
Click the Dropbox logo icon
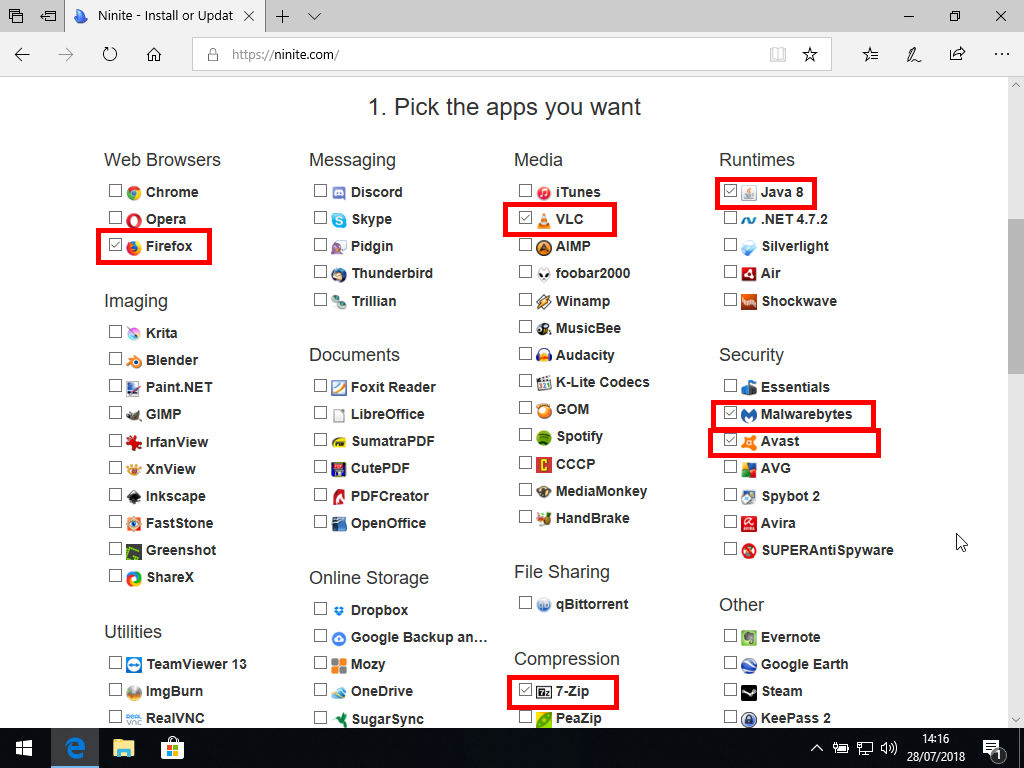pos(339,611)
